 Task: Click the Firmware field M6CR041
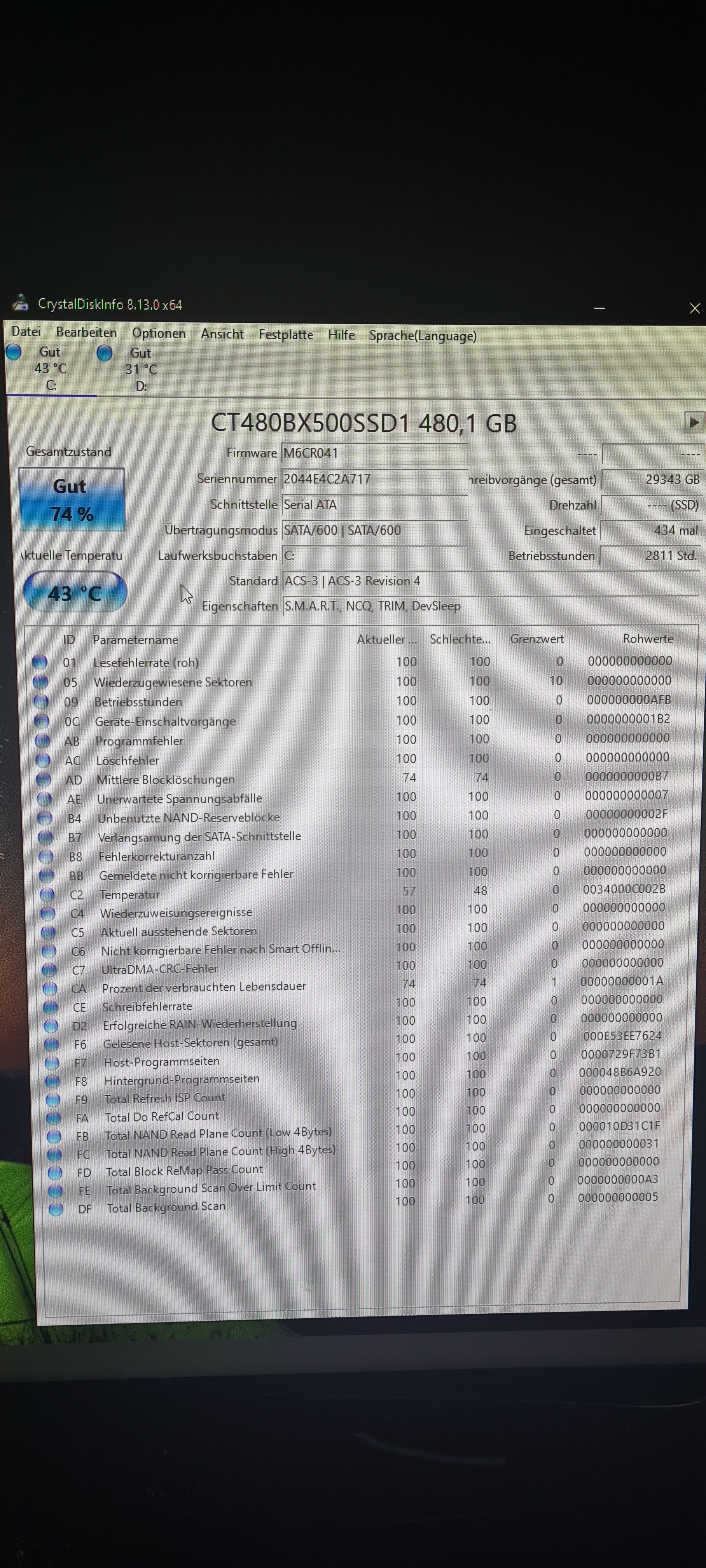[x=374, y=453]
